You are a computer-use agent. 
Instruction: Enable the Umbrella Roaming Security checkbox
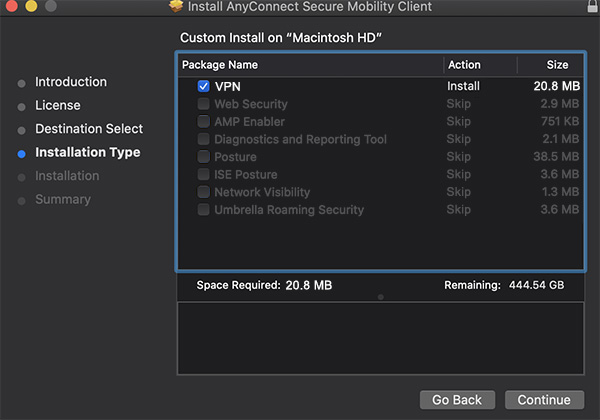(x=204, y=210)
